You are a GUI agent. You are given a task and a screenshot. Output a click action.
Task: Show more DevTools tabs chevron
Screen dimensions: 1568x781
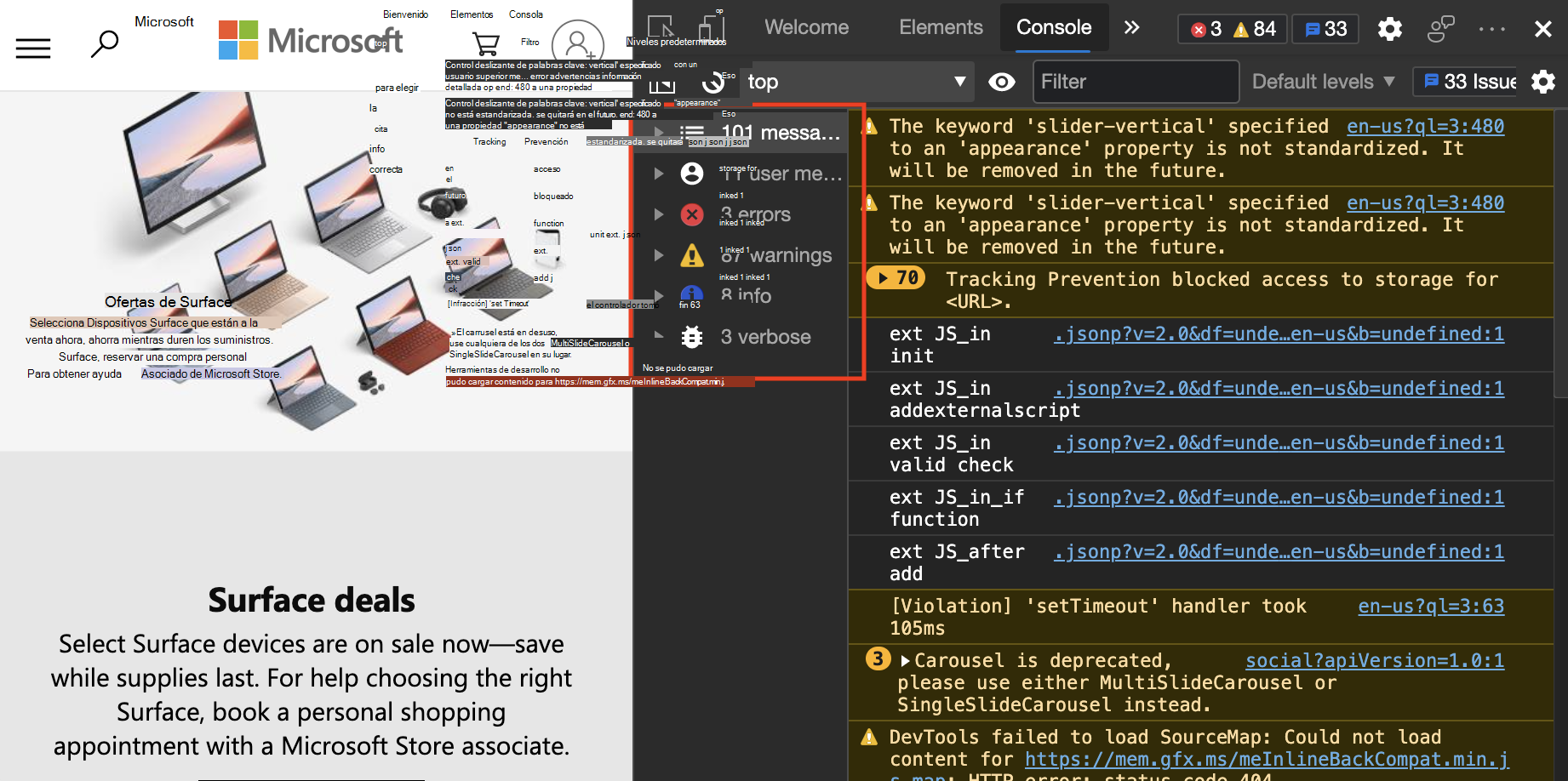(1131, 27)
